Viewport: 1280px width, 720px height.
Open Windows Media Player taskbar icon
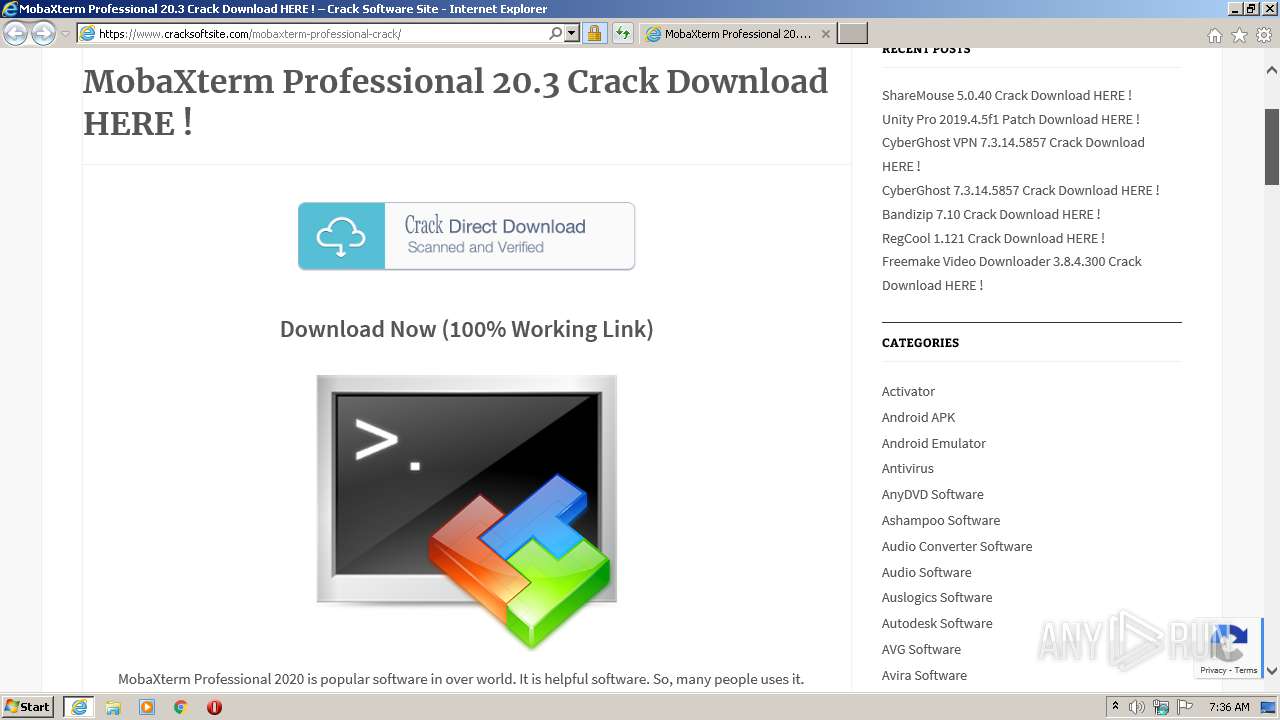click(x=147, y=707)
